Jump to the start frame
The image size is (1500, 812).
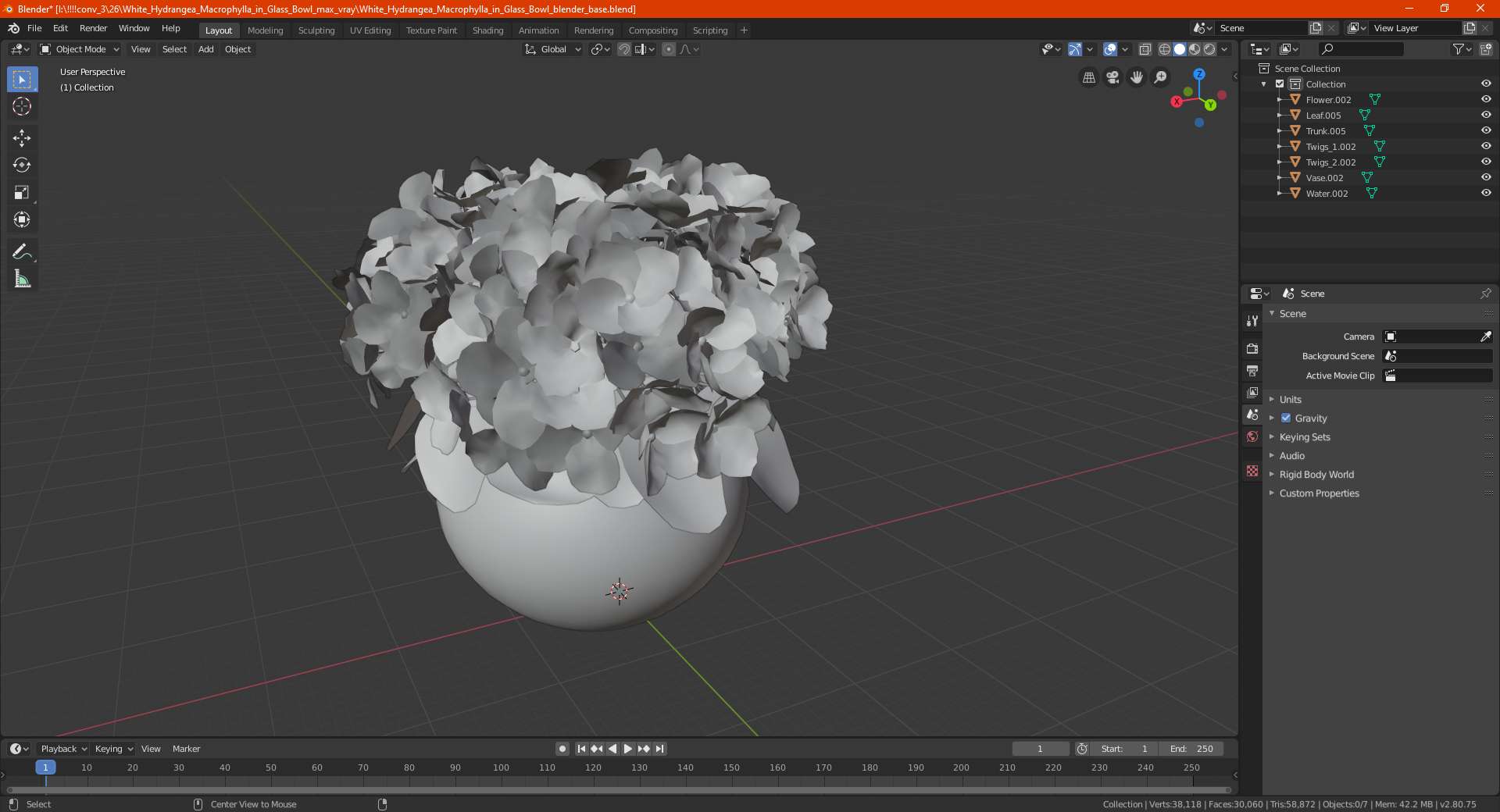click(x=581, y=749)
